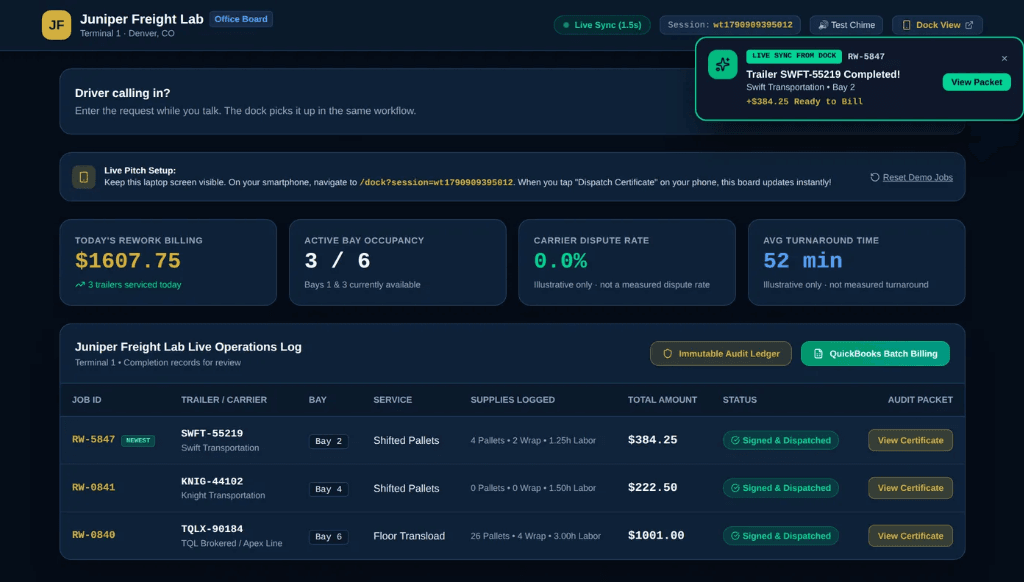Click the smartphone icon in Live Pitch Setup
This screenshot has height=582, width=1024.
coord(84,177)
